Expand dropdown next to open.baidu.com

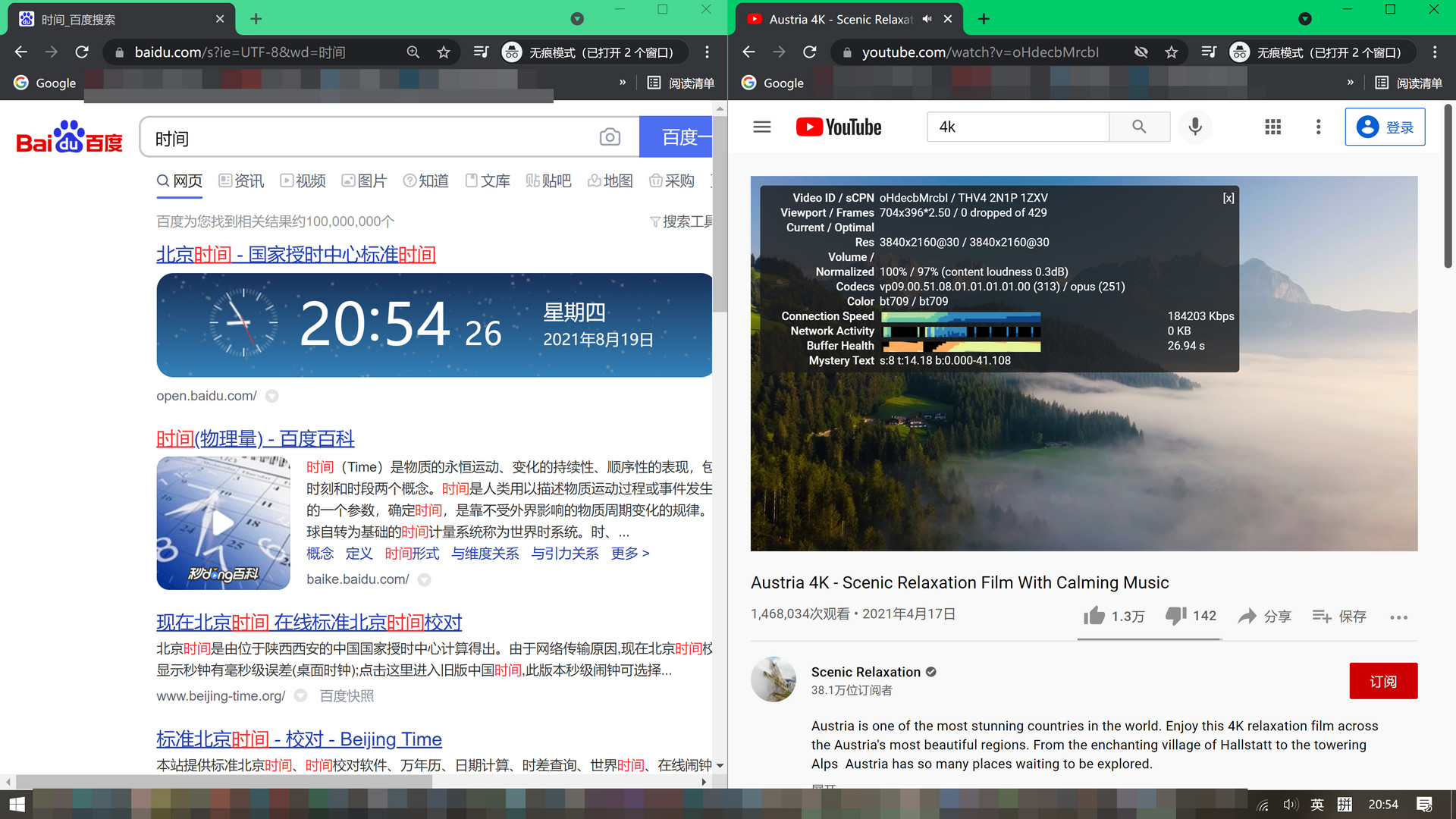(x=272, y=396)
